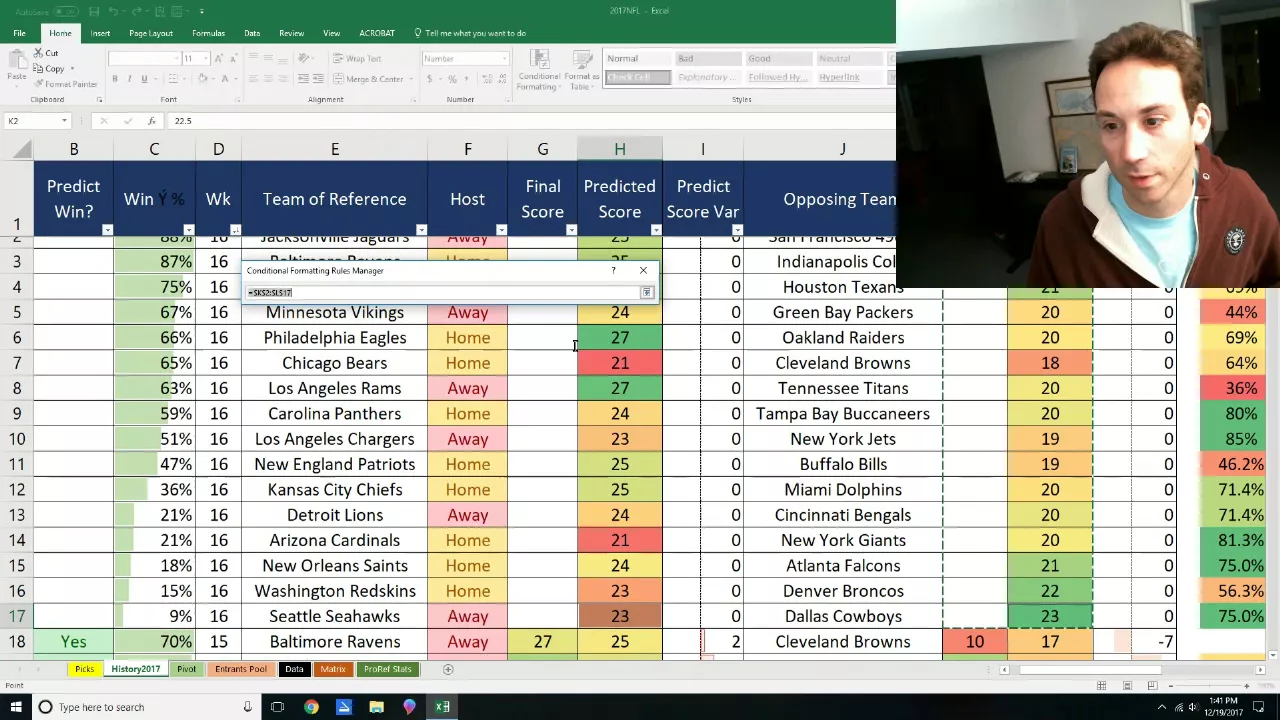Apply Percent Style format

tap(452, 79)
